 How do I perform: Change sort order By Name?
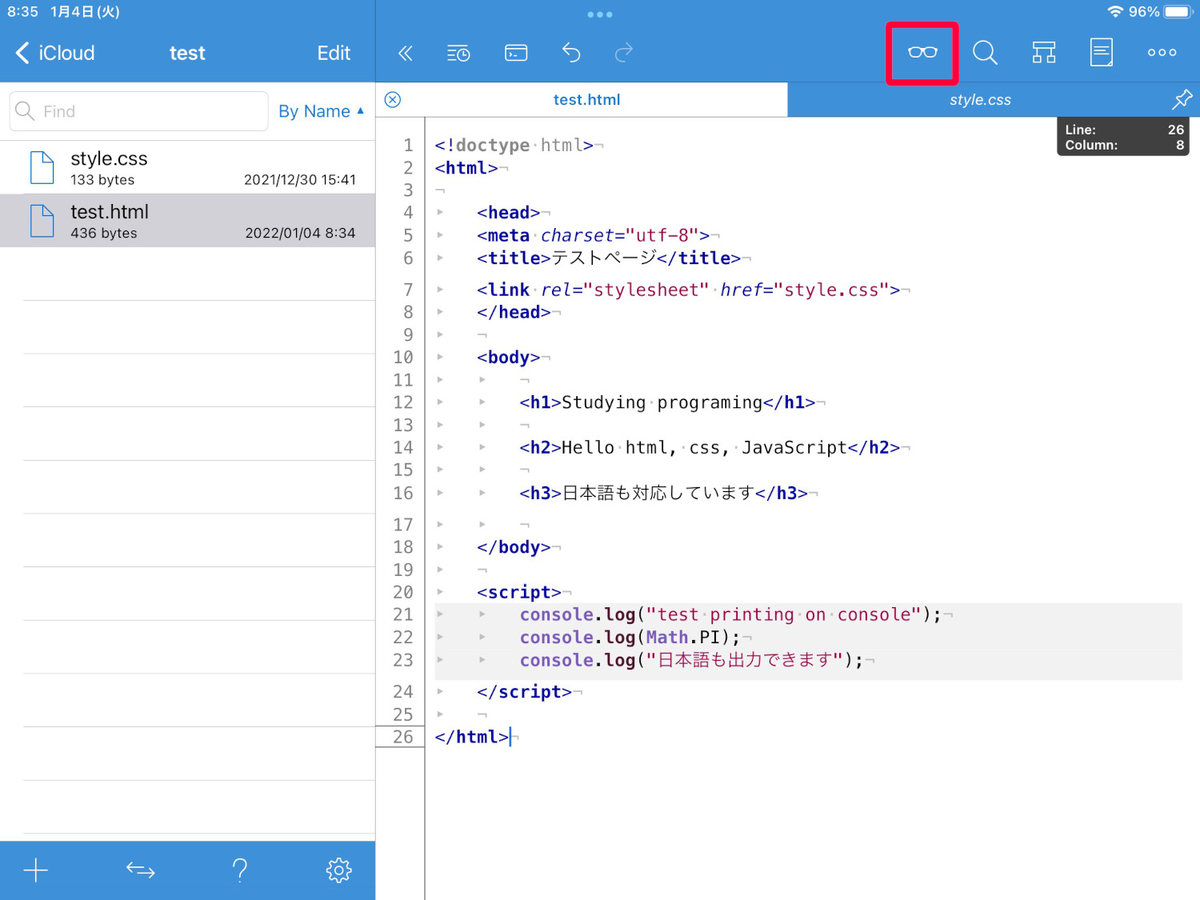tap(321, 111)
